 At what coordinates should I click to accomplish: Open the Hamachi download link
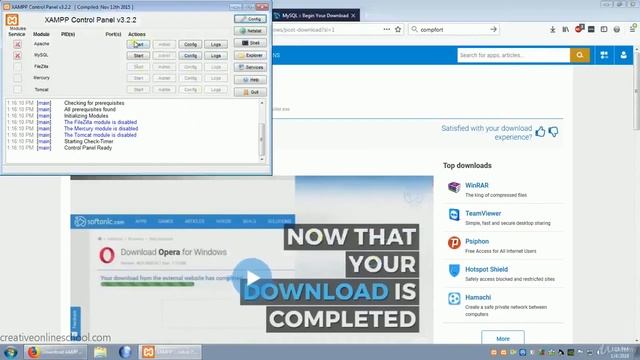point(478,298)
